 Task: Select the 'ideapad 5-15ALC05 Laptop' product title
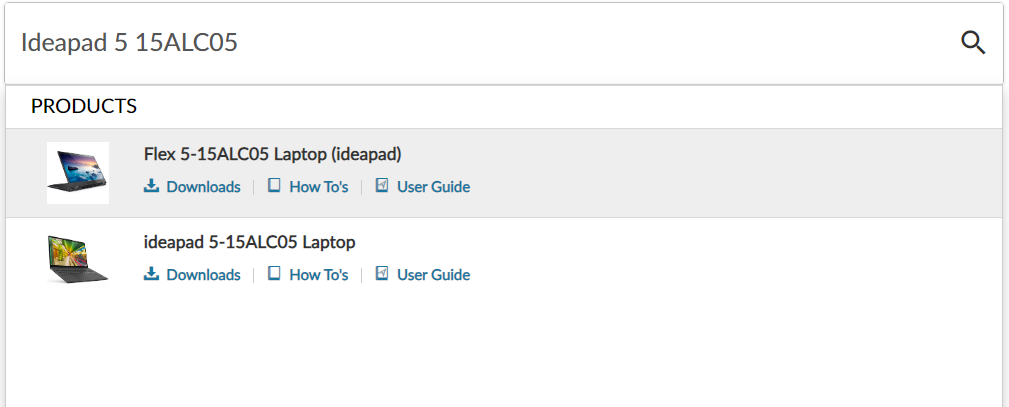(250, 242)
